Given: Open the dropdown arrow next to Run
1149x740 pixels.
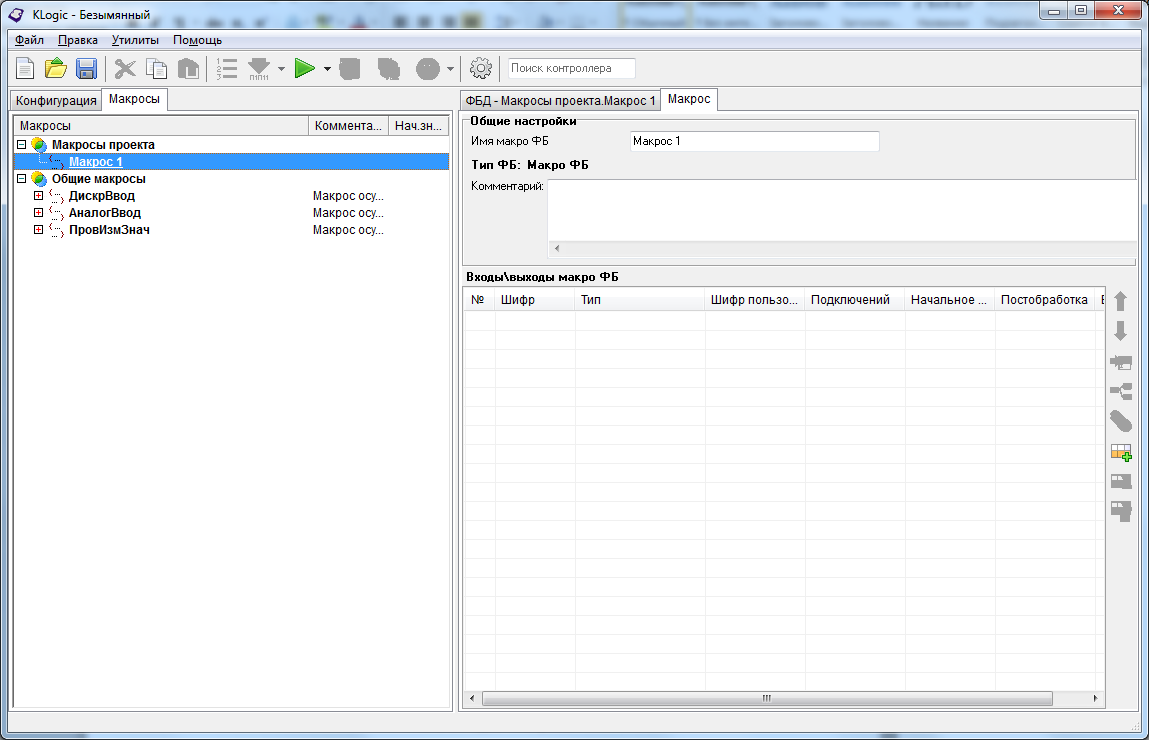Looking at the screenshot, I should [x=327, y=69].
